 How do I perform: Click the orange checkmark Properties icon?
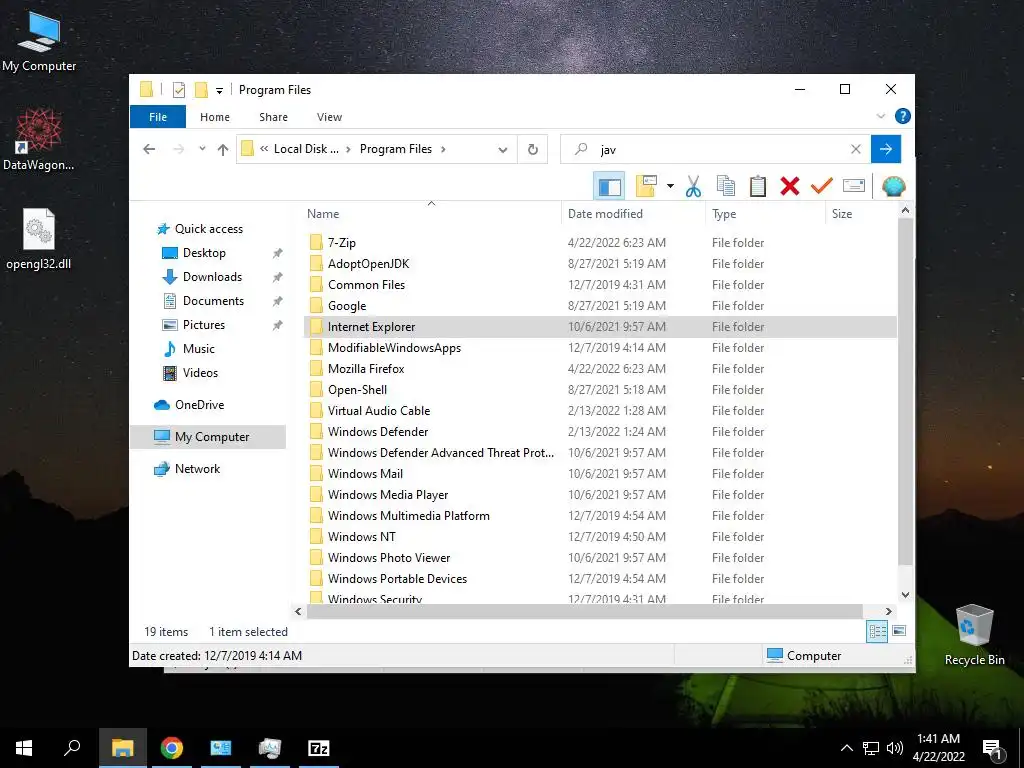[x=822, y=187]
